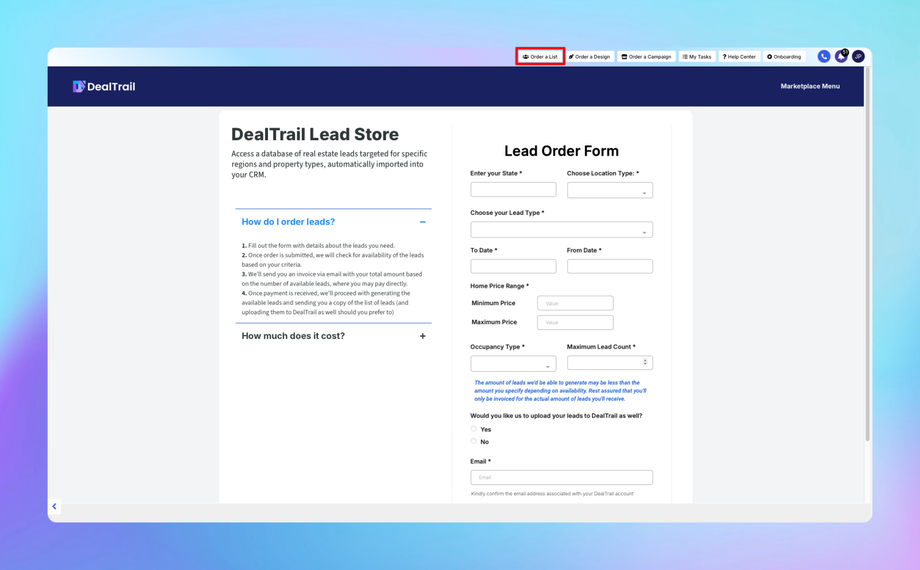Click the DealTrail logo
Viewport: 920px width, 570px height.
tap(104, 86)
